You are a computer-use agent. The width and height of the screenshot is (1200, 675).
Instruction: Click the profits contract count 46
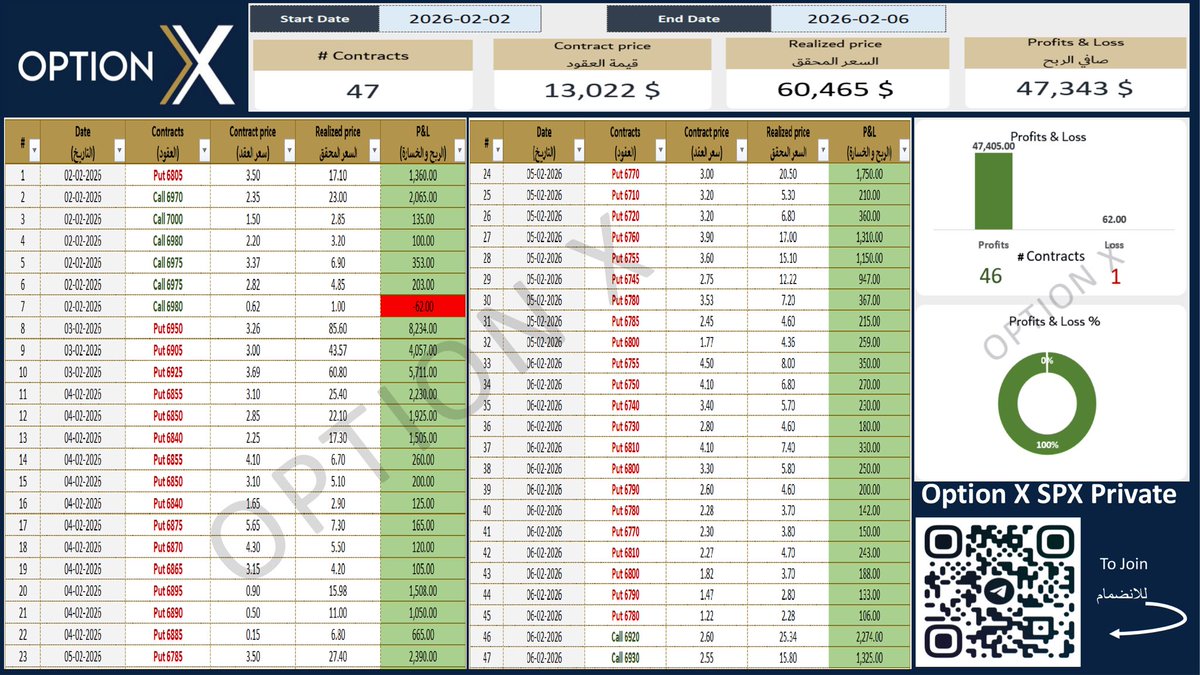pos(990,276)
